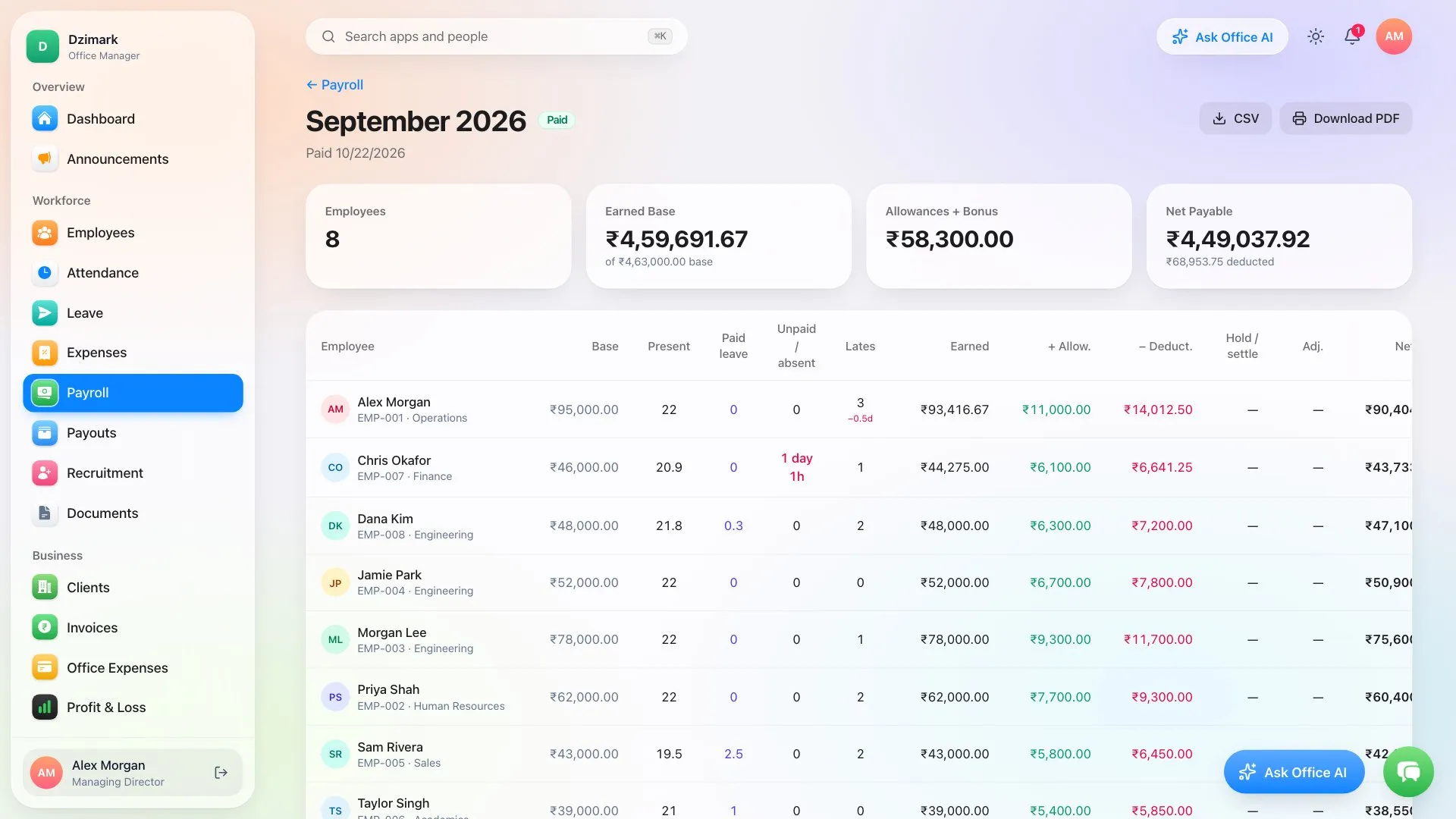Screen dimensions: 1456x819
Task: Click Morgan Lee's ₹9,300.00 allowance
Action: [1060, 639]
